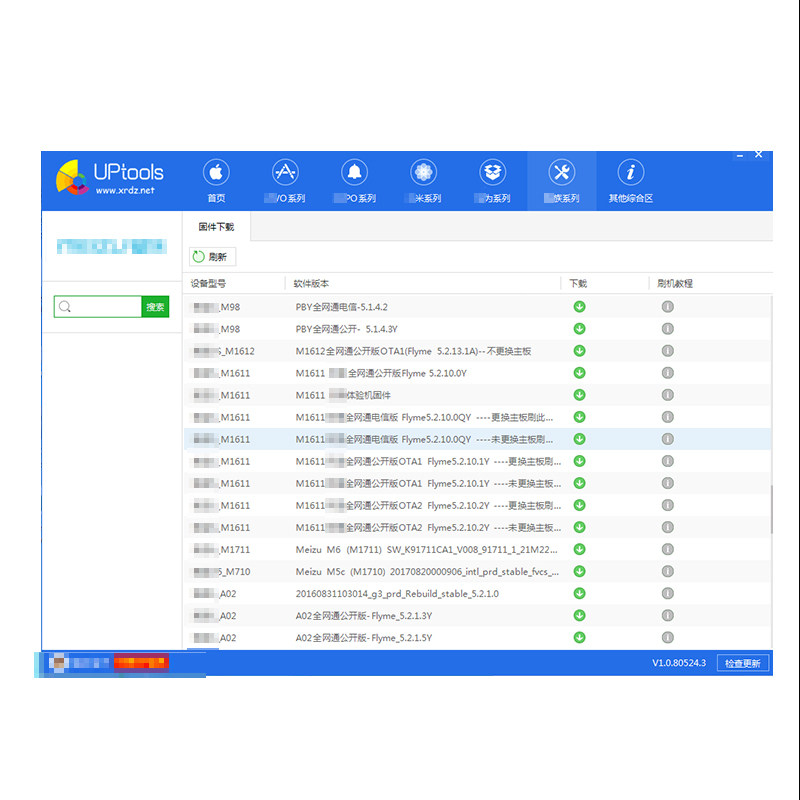Viewport: 800px width, 800px height.
Task: Click www.xrdz.net website text
Action: click(125, 190)
